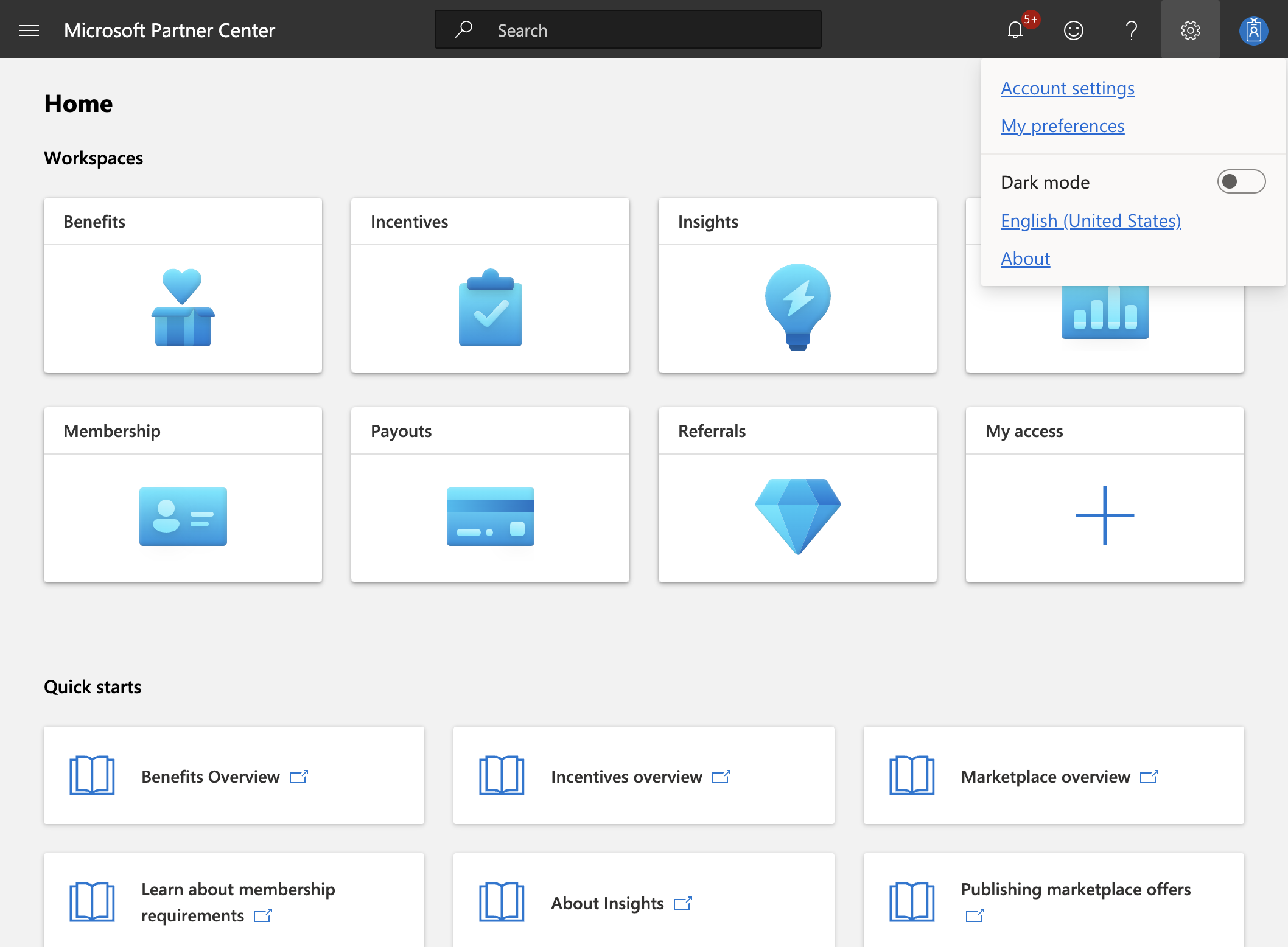
Task: Change language via English (United States)
Action: tap(1091, 221)
